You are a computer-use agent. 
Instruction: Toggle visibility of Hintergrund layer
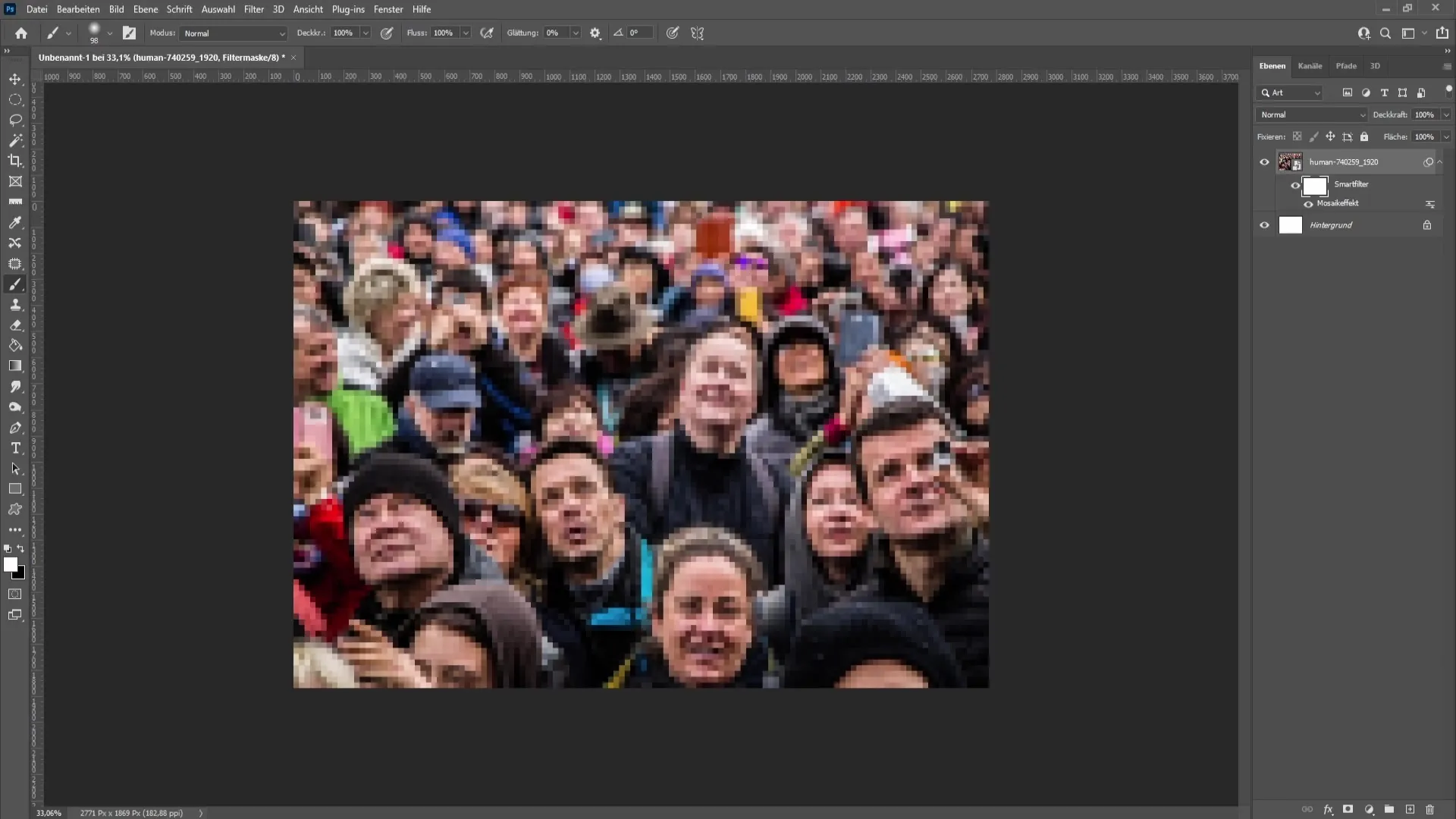[x=1265, y=225]
